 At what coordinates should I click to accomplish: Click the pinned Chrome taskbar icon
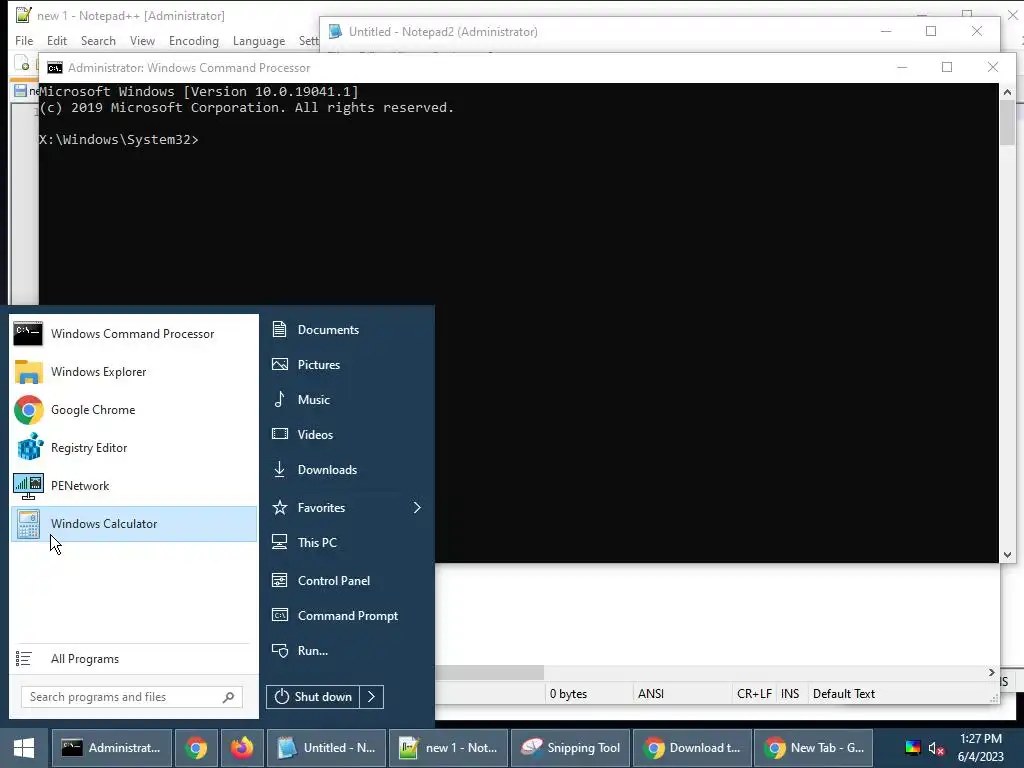(196, 748)
